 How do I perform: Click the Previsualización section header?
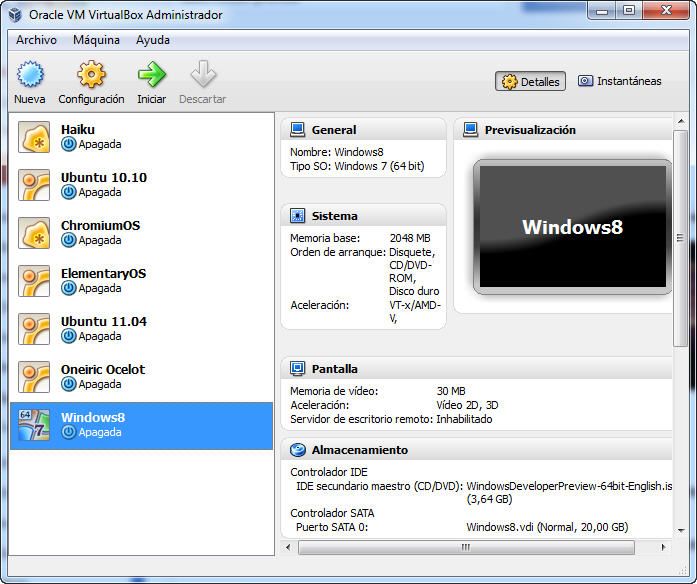click(530, 130)
